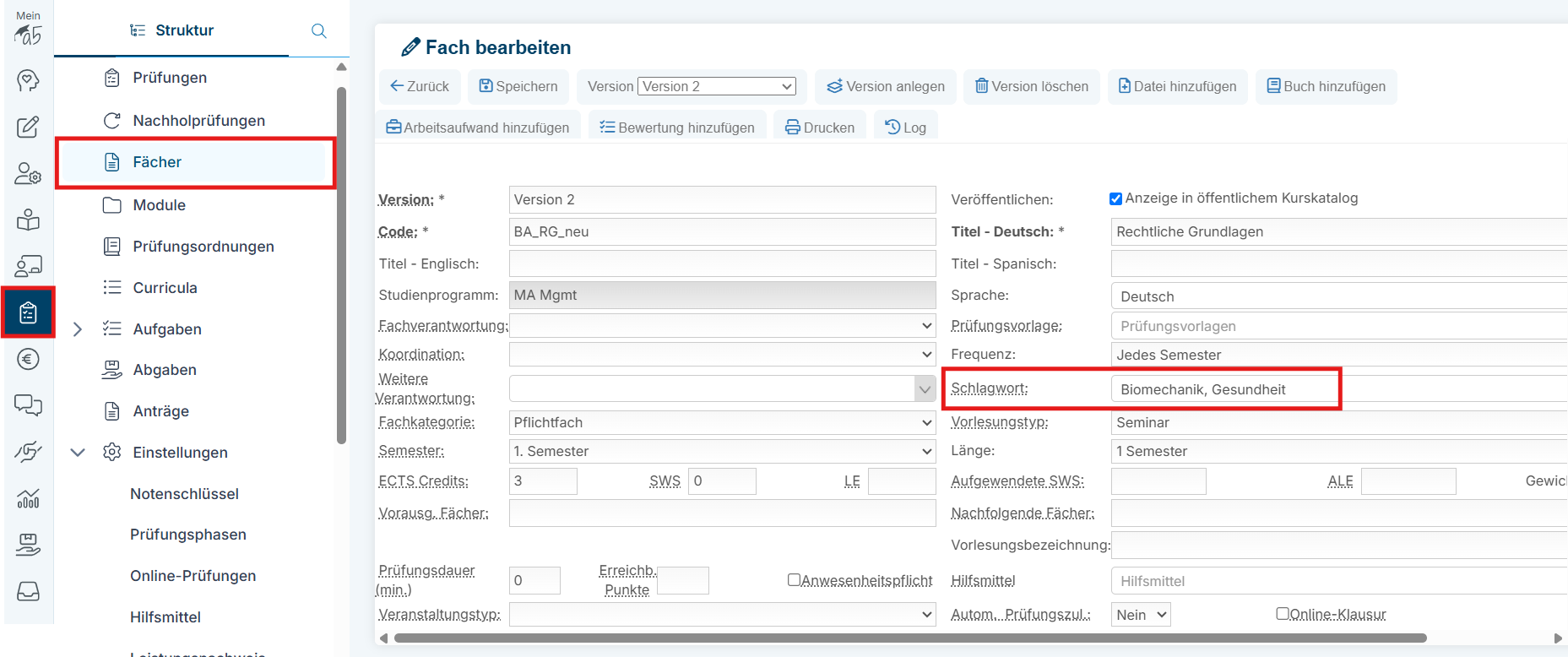Uncheck Anzeige in öffentlichem Kurskatalog checkbox
This screenshot has height=657, width=1568.
(1115, 198)
